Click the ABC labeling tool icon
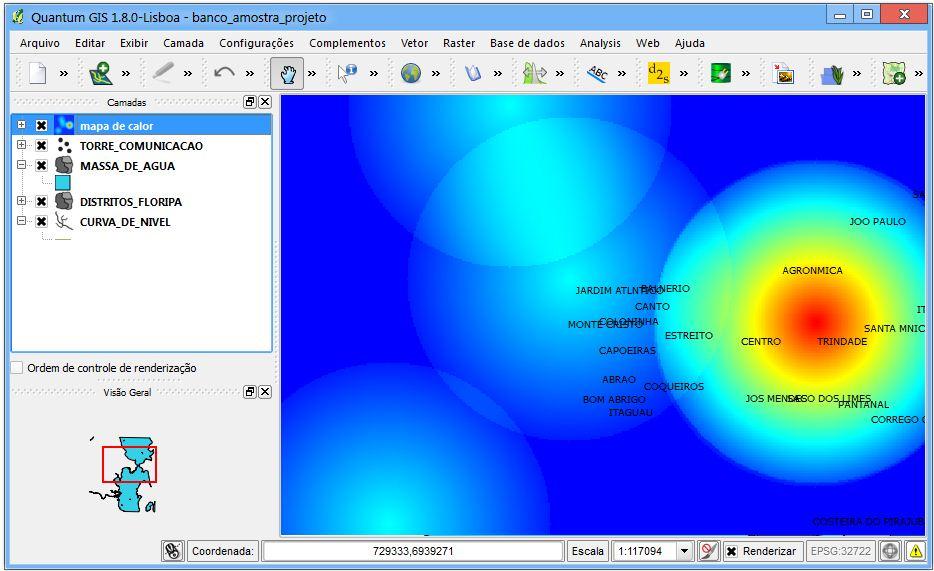934x571 pixels. (597, 73)
